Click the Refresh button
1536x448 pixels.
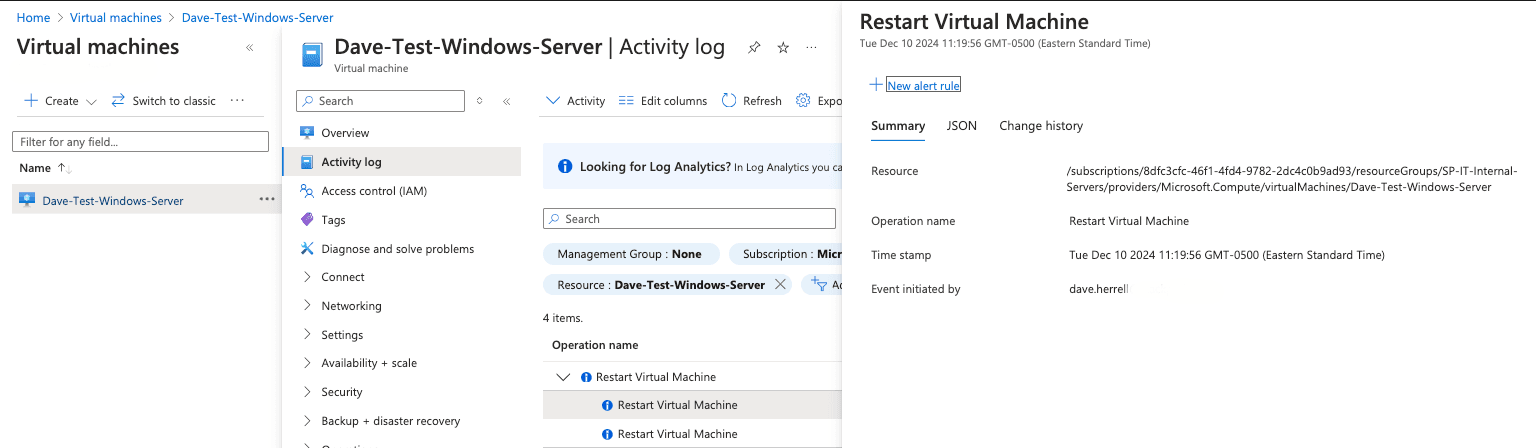click(752, 101)
